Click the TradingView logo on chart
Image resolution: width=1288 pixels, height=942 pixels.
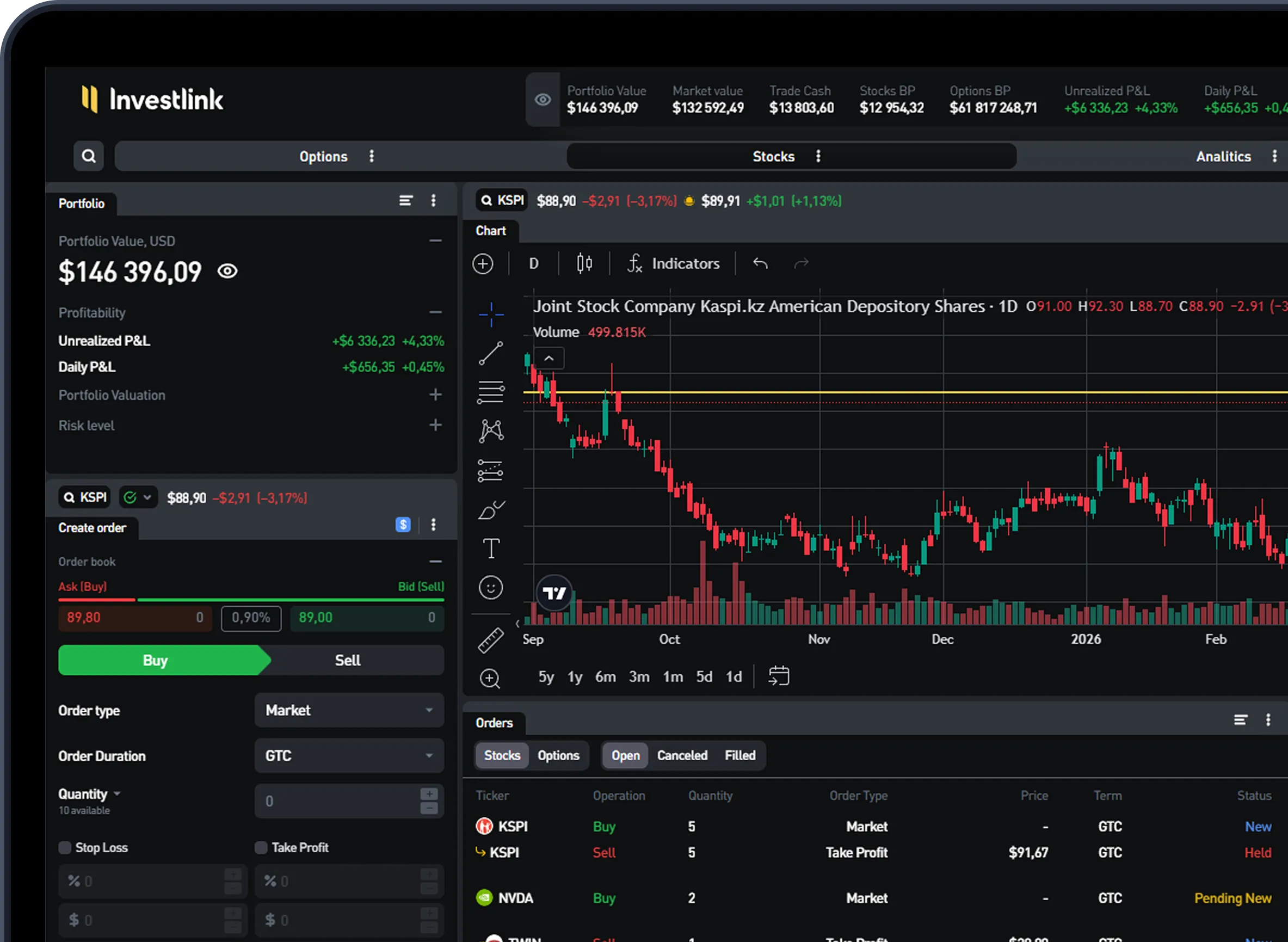tap(554, 594)
